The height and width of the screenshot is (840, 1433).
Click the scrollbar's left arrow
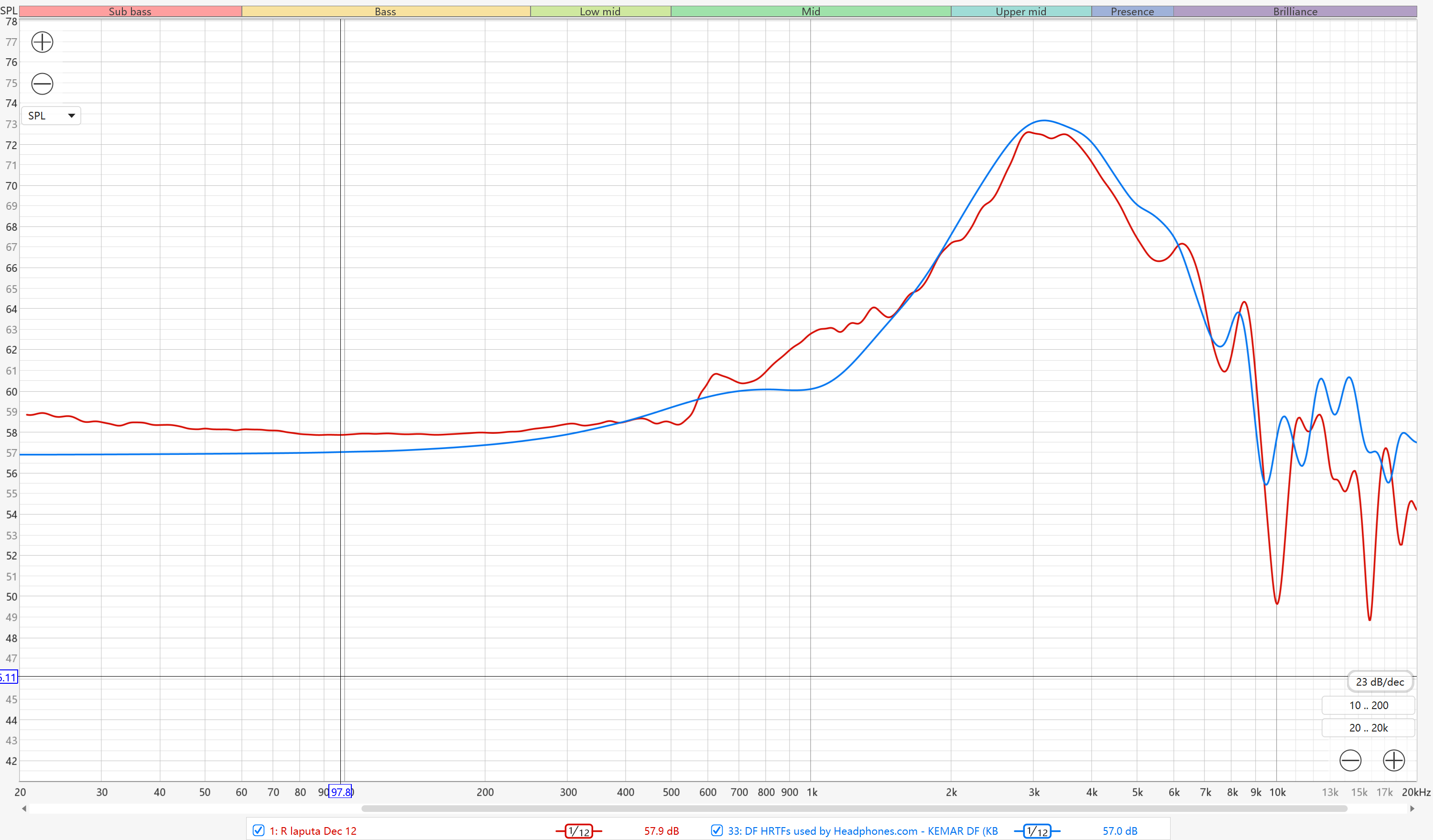(24, 808)
